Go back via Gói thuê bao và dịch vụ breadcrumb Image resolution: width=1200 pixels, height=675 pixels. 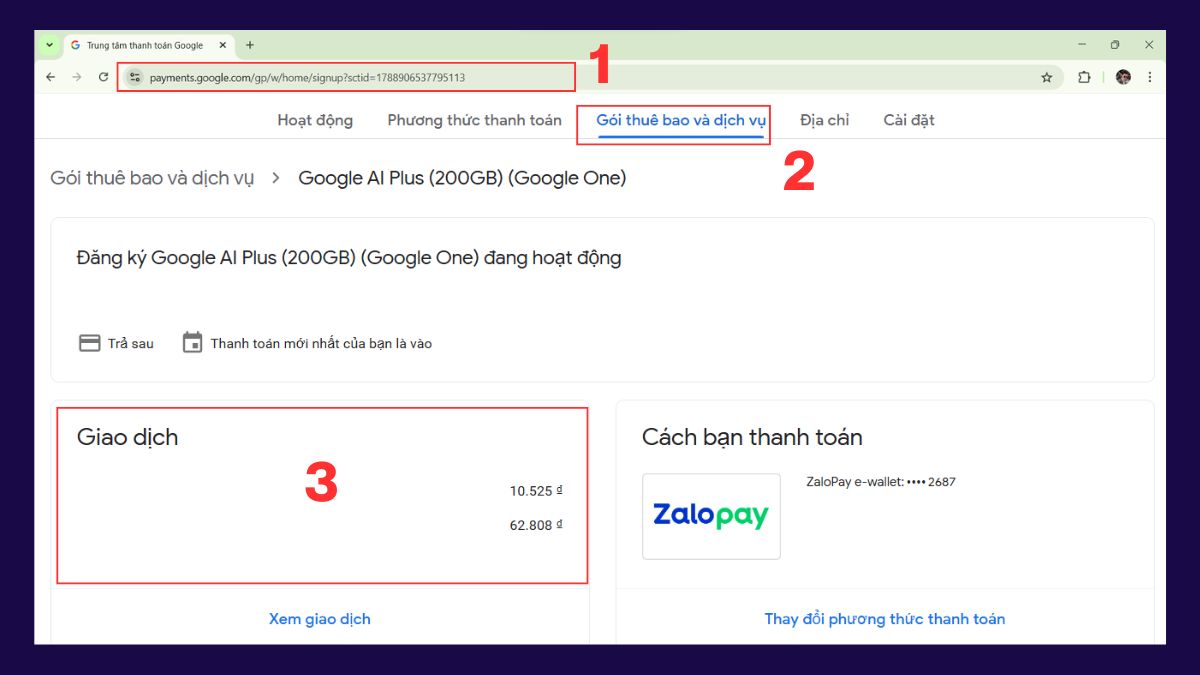[152, 178]
